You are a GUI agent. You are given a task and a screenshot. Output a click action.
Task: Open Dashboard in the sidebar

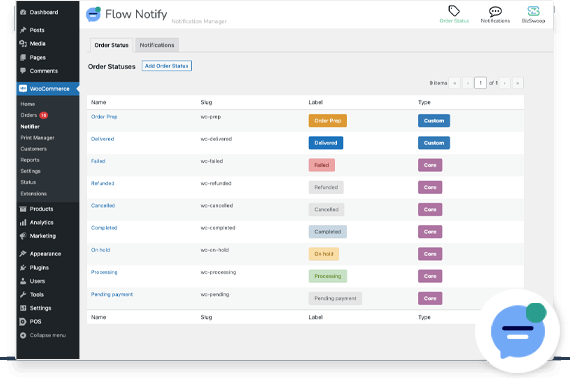pos(44,12)
